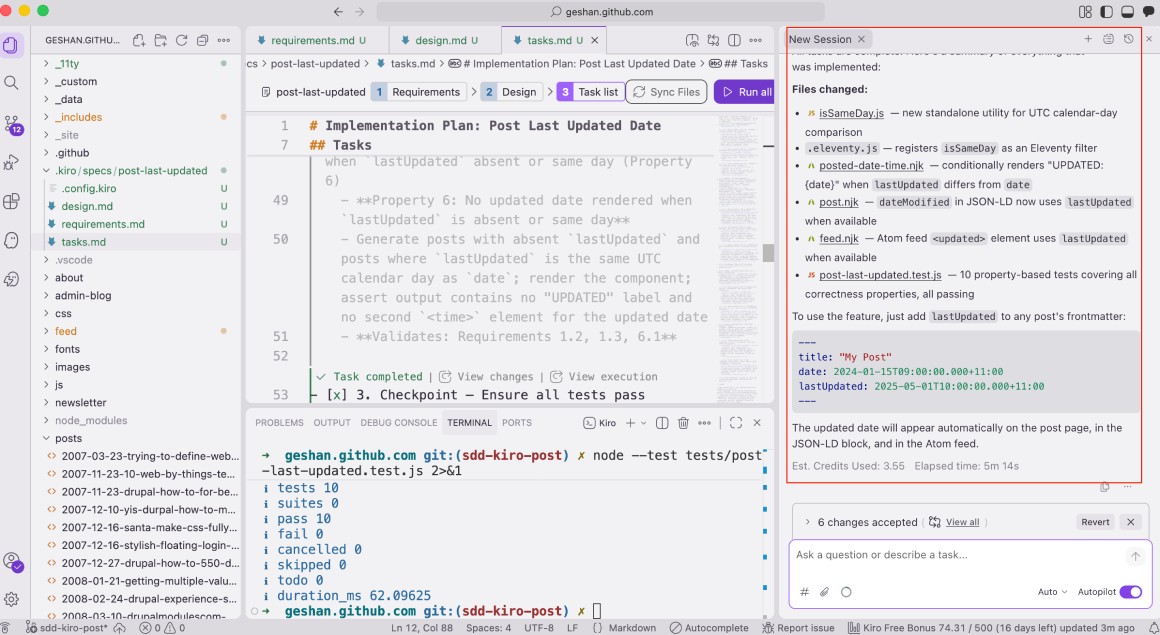Collapse all folders in the explorer
Screen dimensions: 1160x635
pyautogui.click(x=202, y=41)
